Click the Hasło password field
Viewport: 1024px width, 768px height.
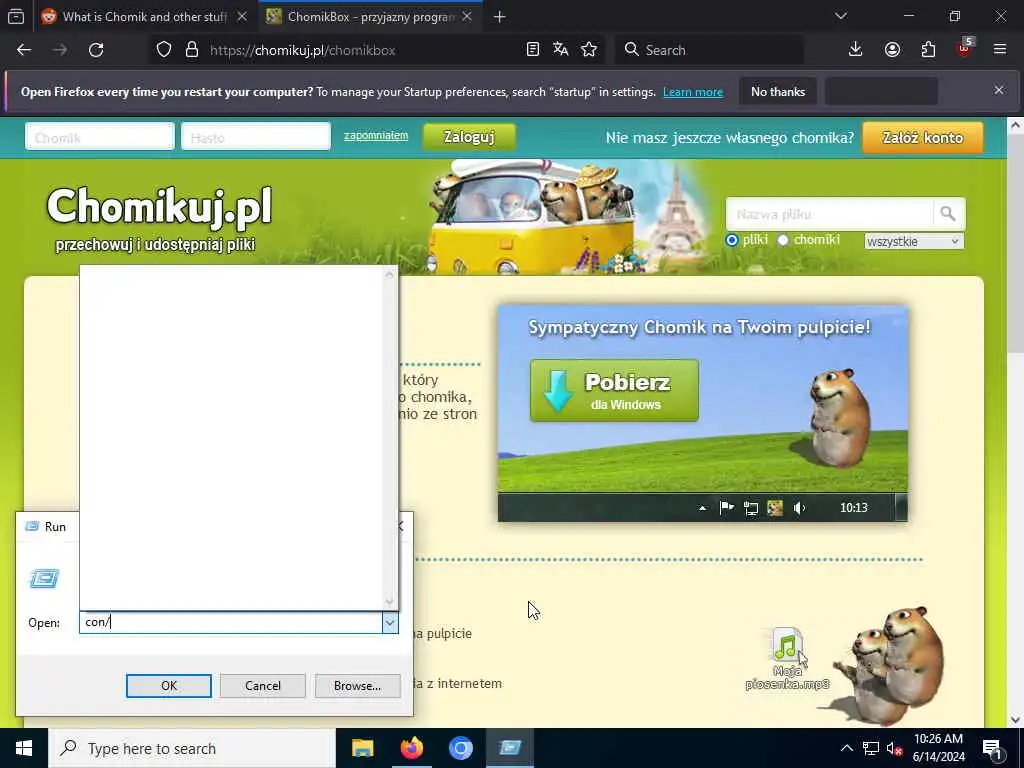pyautogui.click(x=256, y=137)
